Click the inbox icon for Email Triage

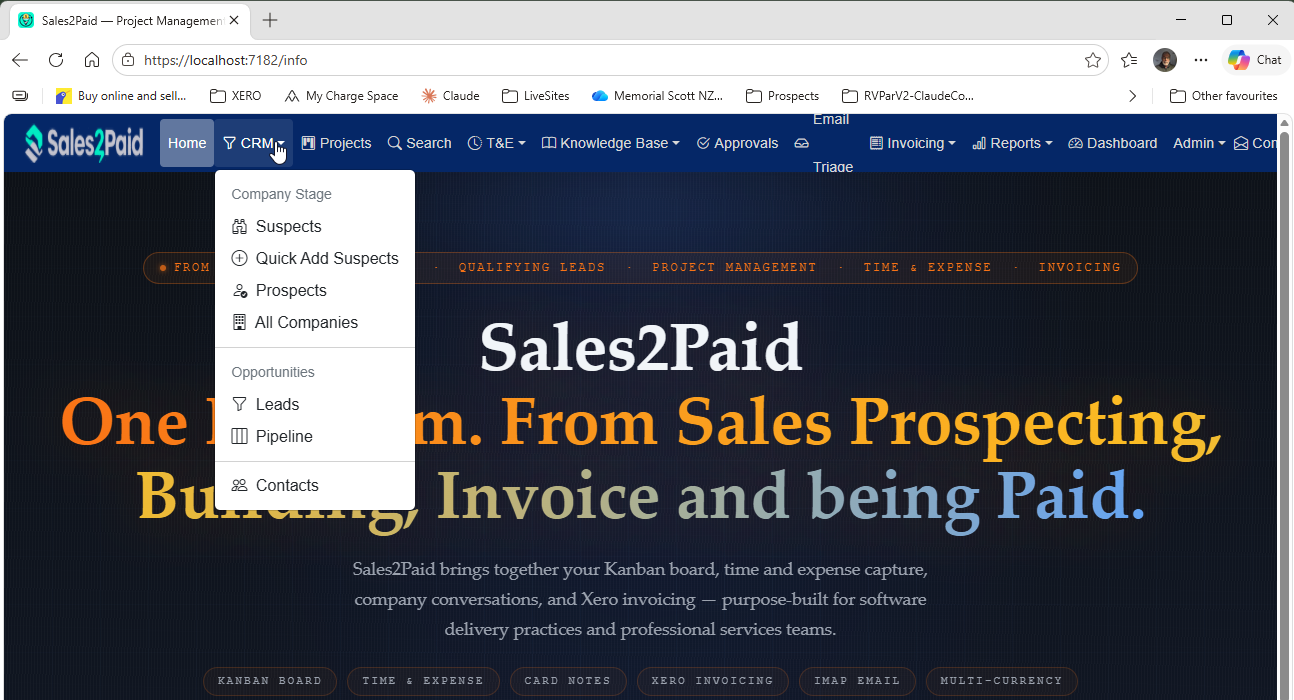tap(801, 143)
